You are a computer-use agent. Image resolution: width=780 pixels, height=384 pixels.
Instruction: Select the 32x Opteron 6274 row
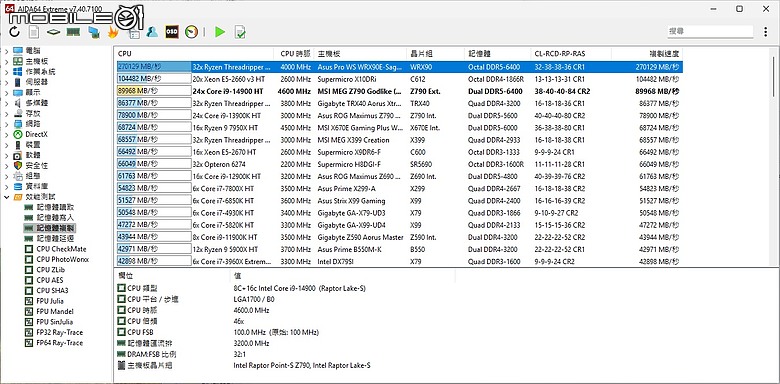(x=399, y=164)
